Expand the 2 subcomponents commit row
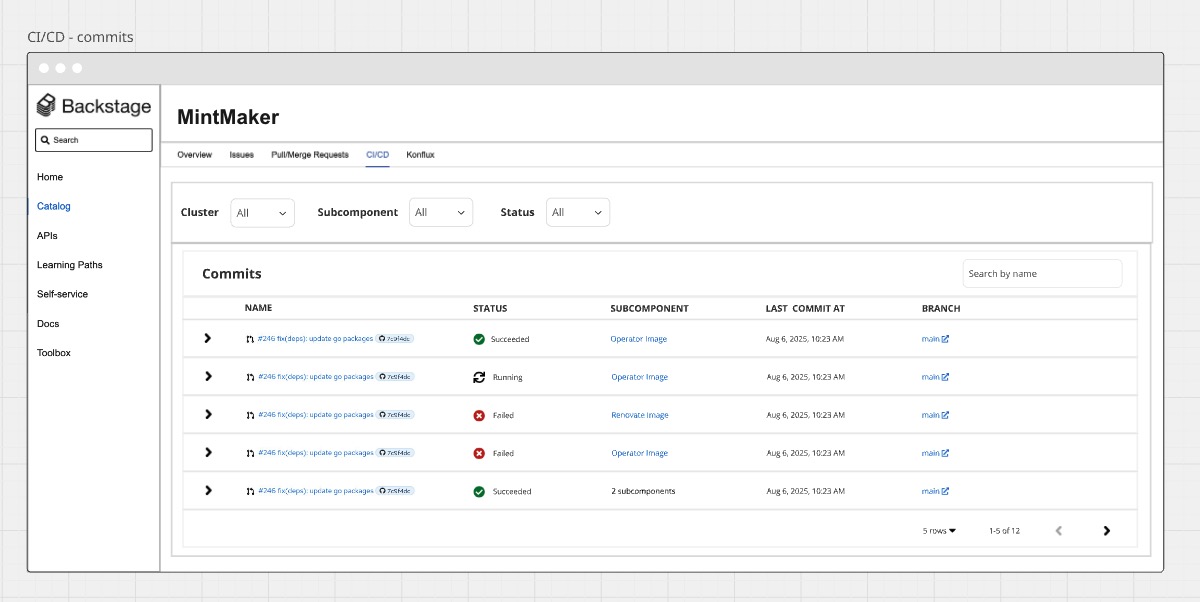This screenshot has width=1200, height=602. (x=208, y=490)
